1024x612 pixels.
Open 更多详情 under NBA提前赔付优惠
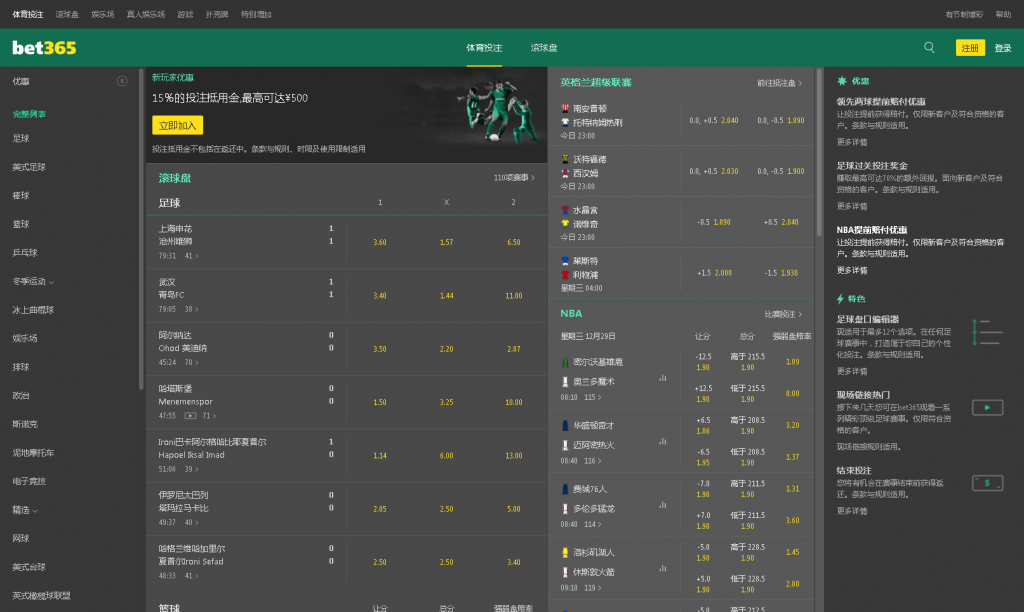pyautogui.click(x=851, y=271)
